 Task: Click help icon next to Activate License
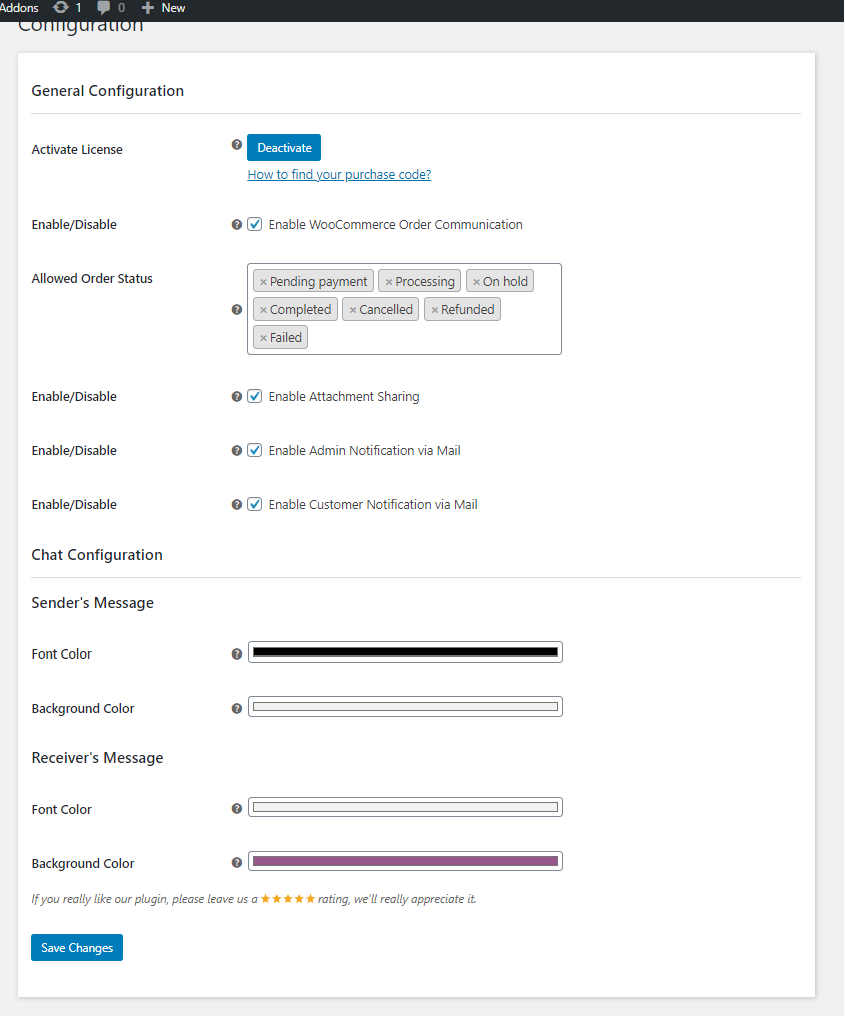coord(237,144)
